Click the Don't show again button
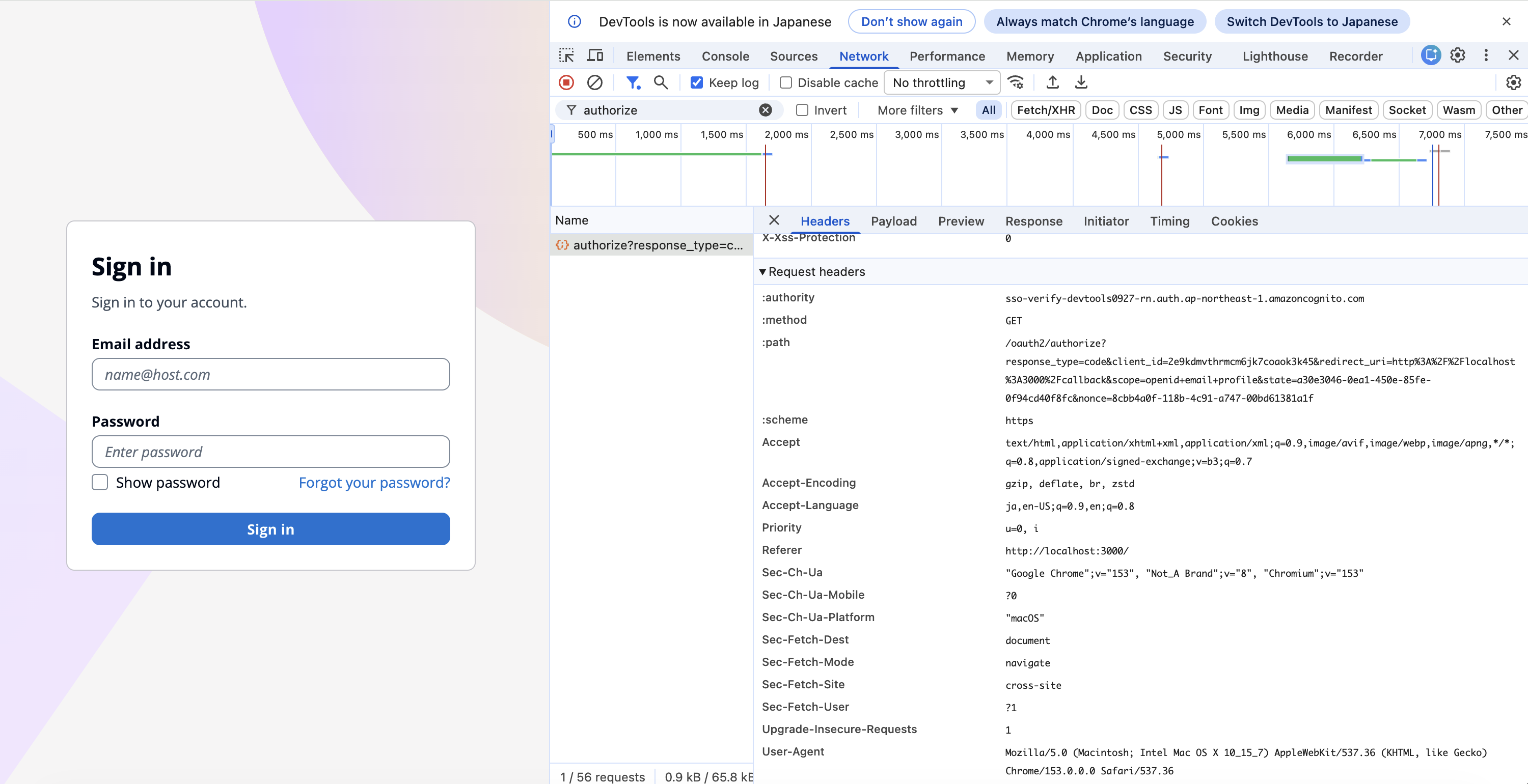The image size is (1528, 784). (x=911, y=21)
